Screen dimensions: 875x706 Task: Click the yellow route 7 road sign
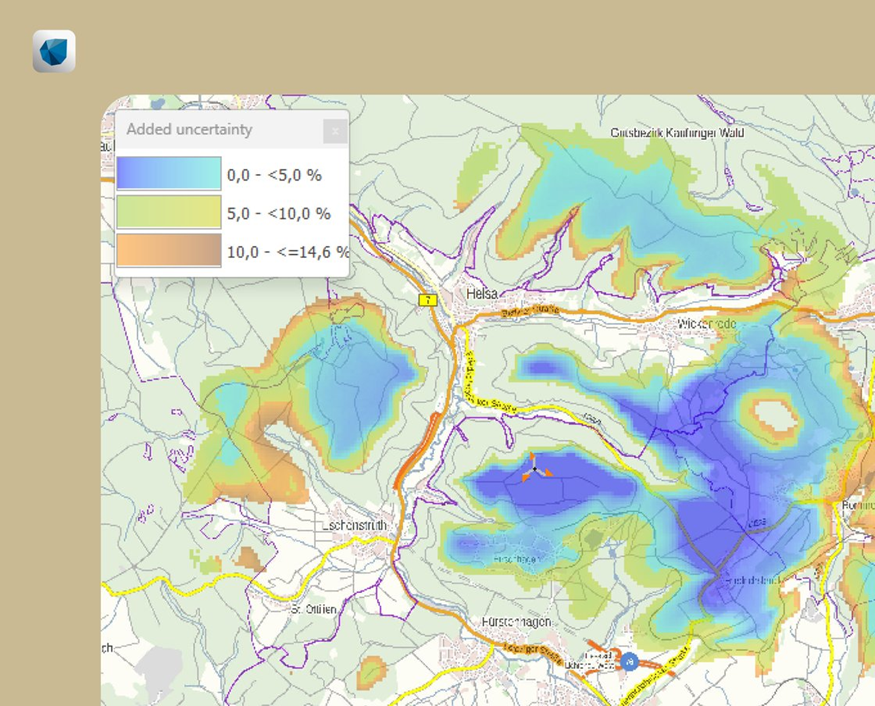point(428,300)
